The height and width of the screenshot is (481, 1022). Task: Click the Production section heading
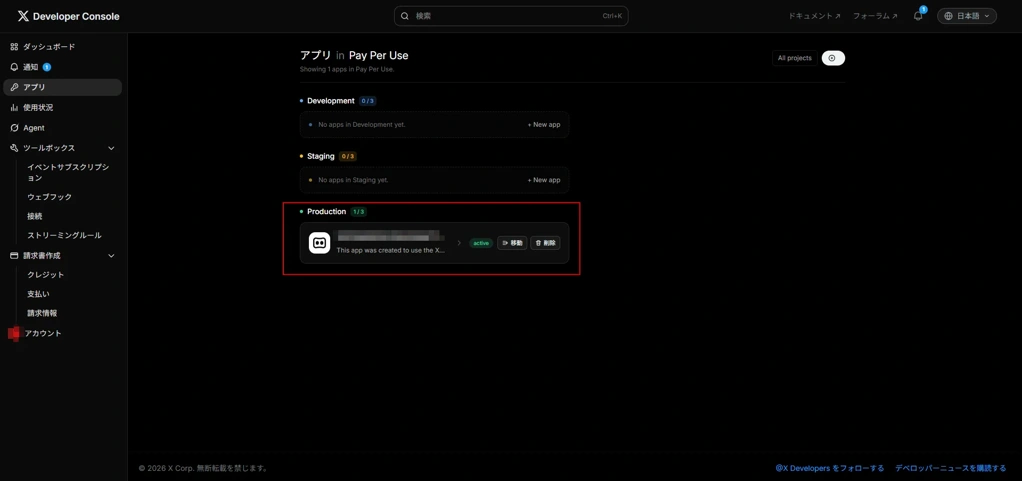327,212
